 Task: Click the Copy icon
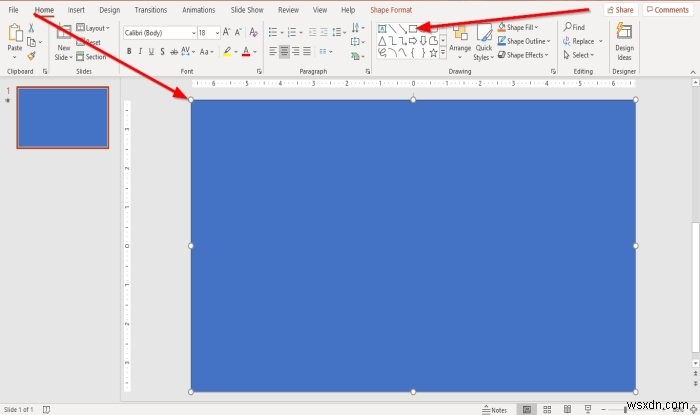tap(31, 42)
